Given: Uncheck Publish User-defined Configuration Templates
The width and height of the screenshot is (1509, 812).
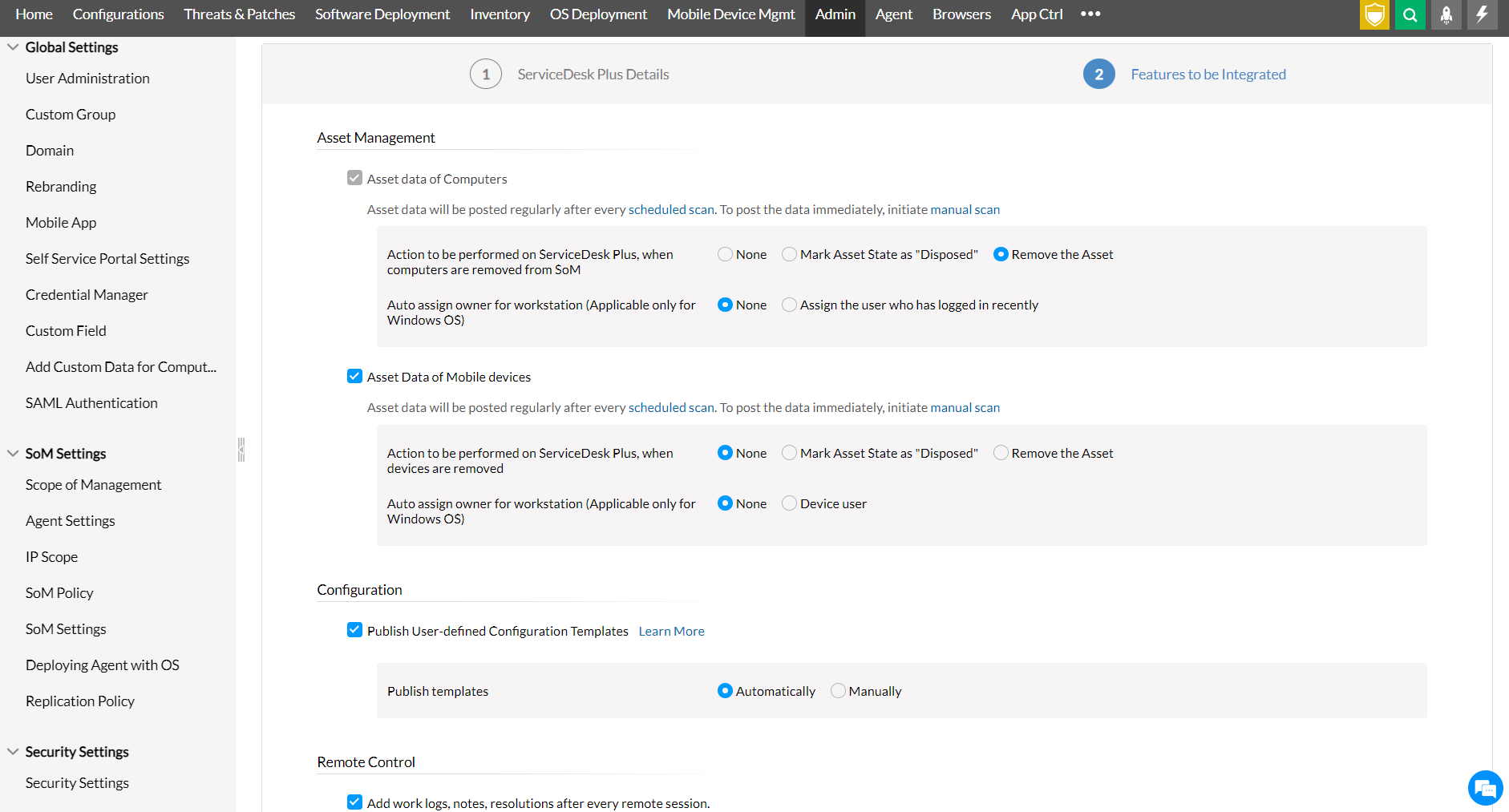Looking at the screenshot, I should coord(355,631).
